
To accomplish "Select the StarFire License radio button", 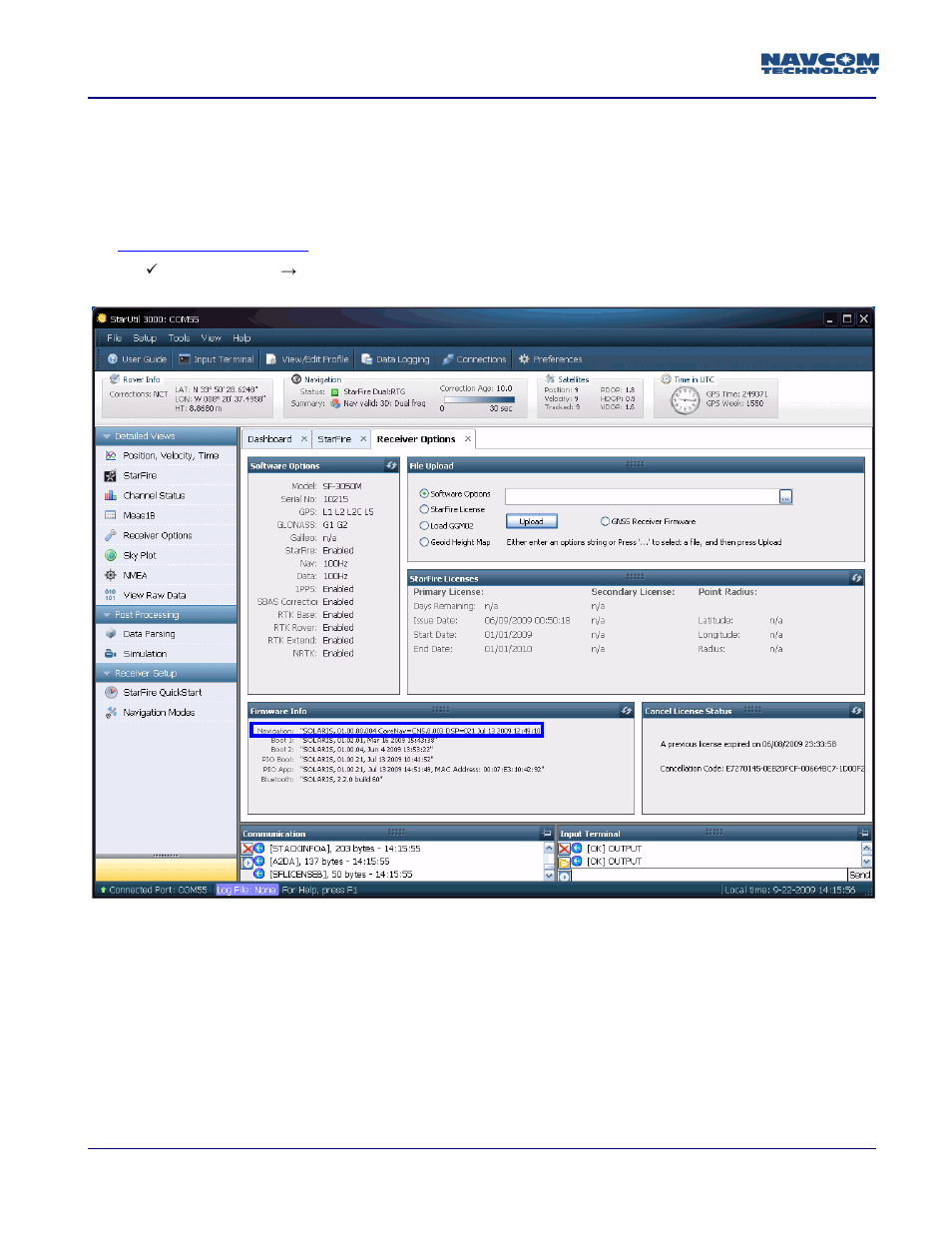I will point(424,509).
